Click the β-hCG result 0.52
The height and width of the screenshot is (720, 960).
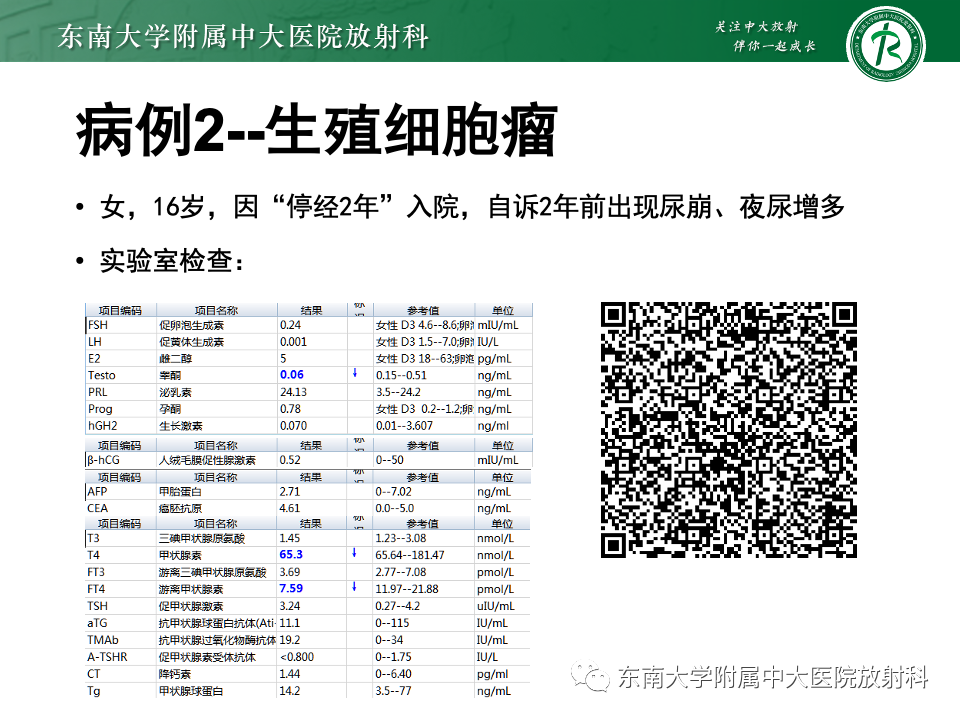pos(290,460)
